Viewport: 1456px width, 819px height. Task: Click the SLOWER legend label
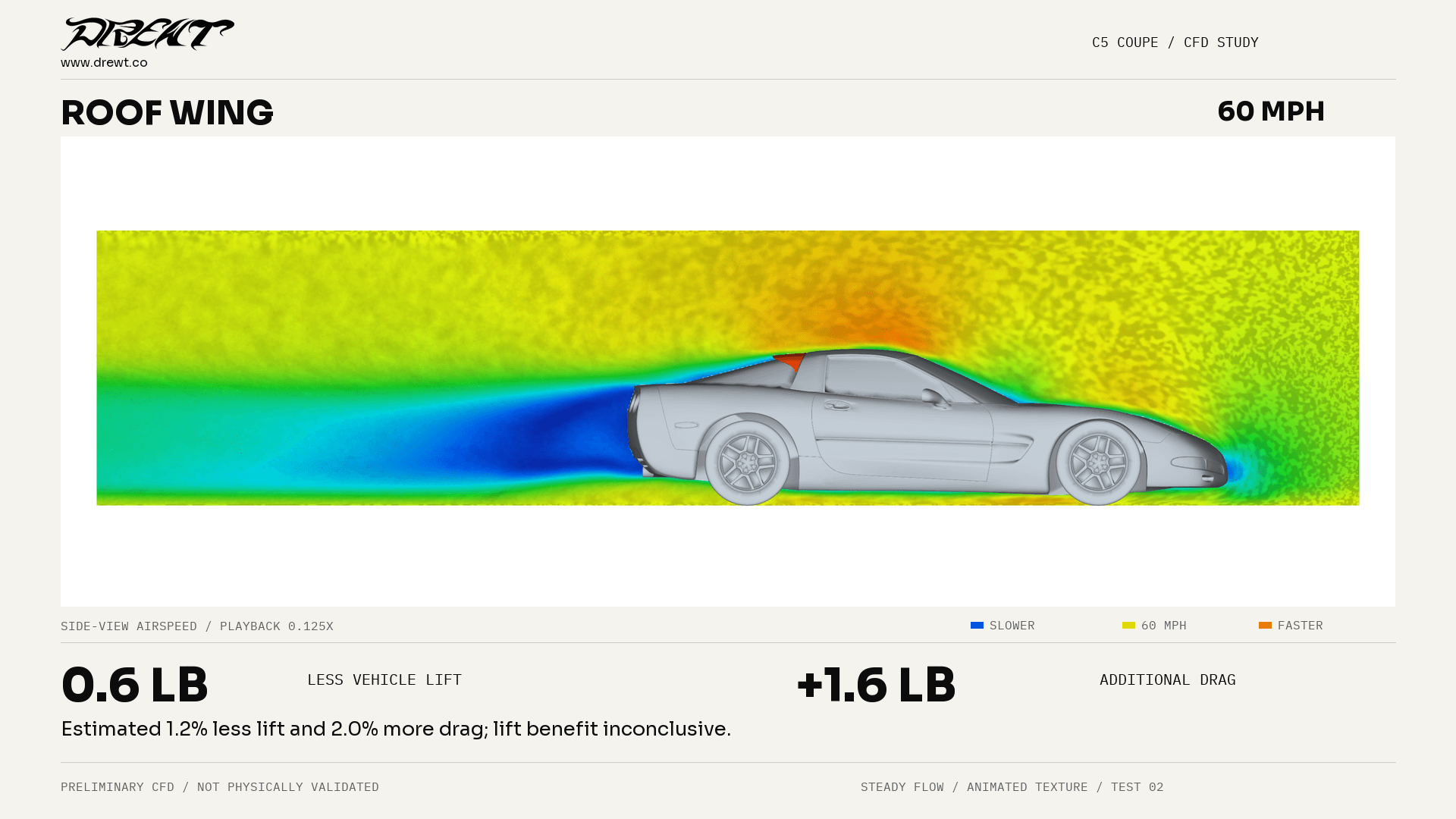point(1012,626)
